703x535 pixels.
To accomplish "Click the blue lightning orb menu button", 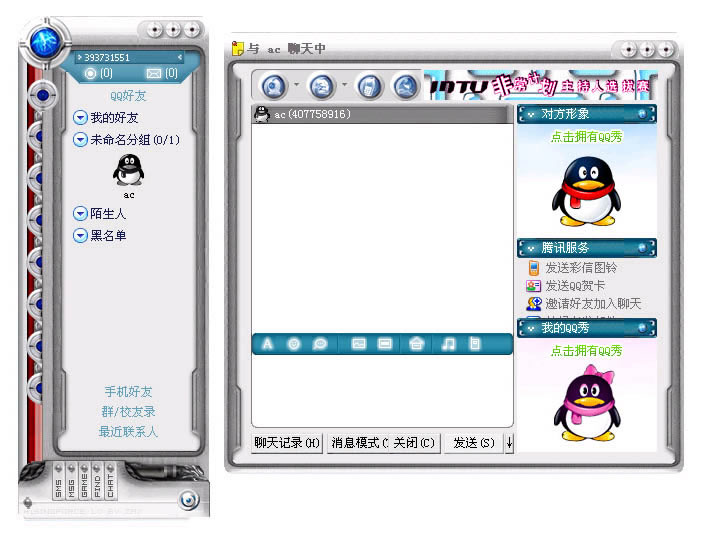I will [45, 41].
